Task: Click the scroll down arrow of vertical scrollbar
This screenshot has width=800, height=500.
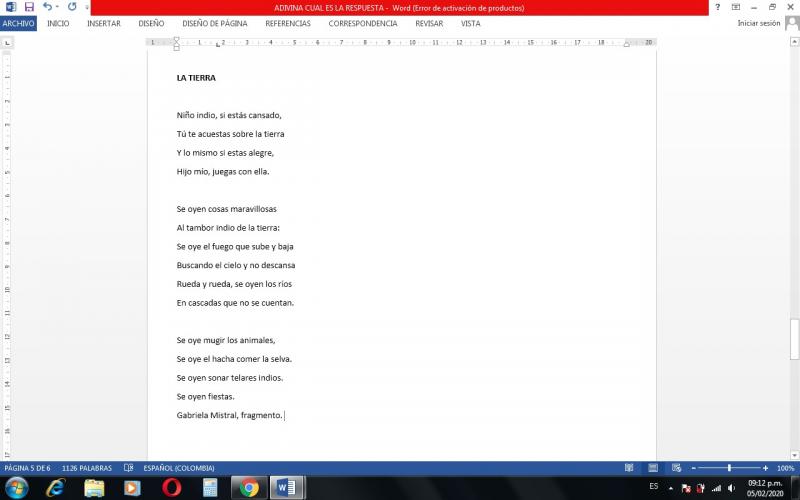Action: tap(794, 455)
